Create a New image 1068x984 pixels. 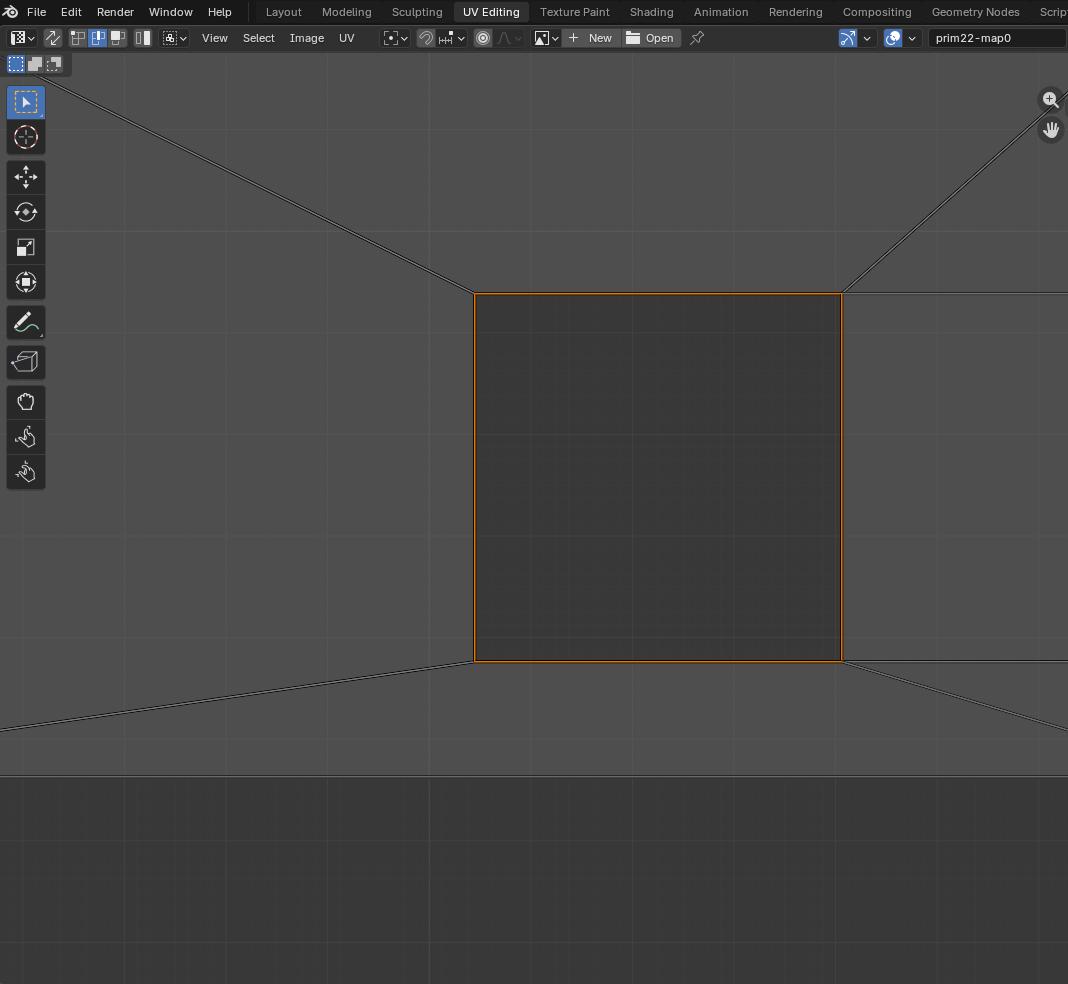[591, 38]
